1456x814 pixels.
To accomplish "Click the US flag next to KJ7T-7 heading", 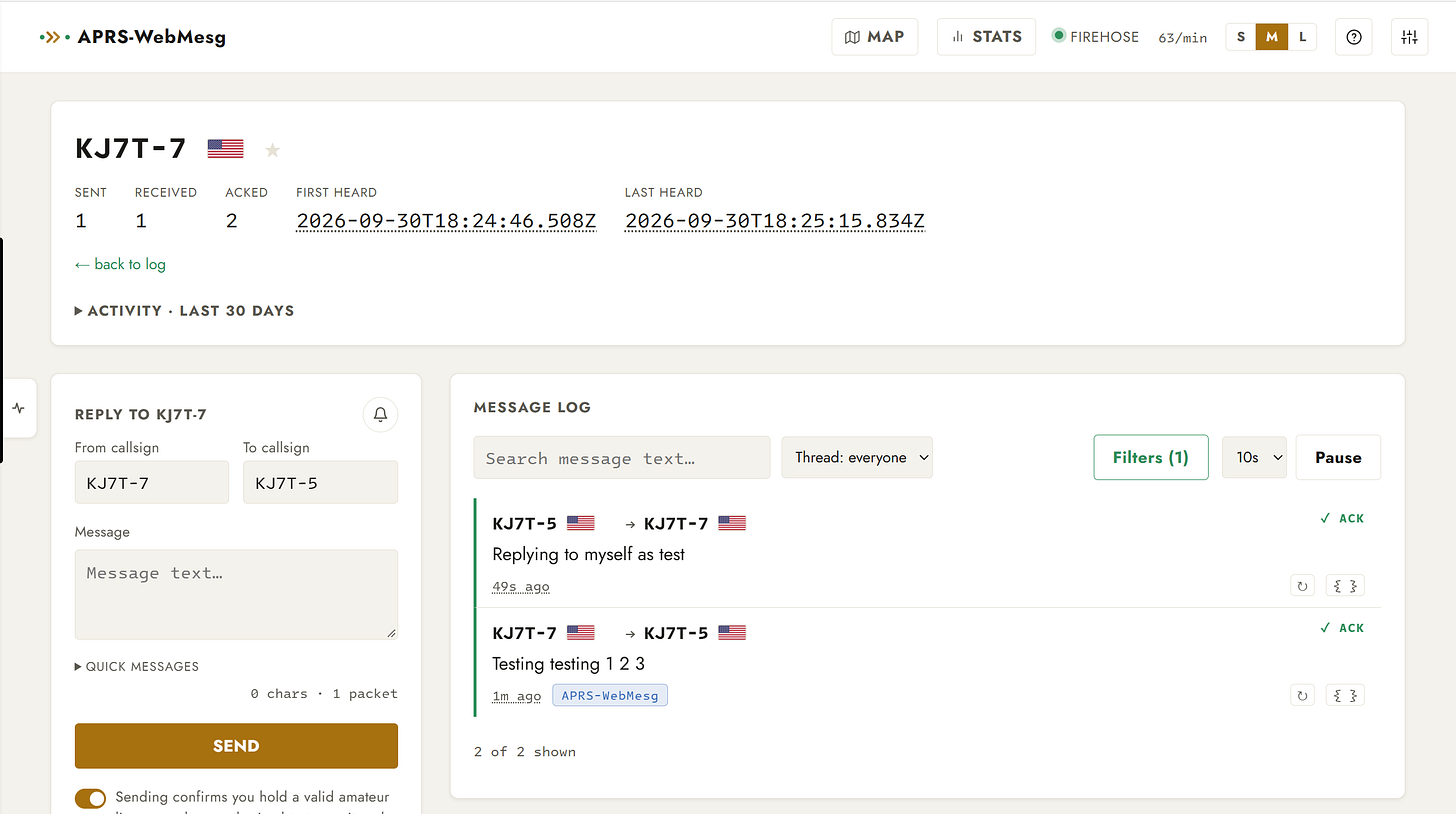I will click(x=226, y=149).
